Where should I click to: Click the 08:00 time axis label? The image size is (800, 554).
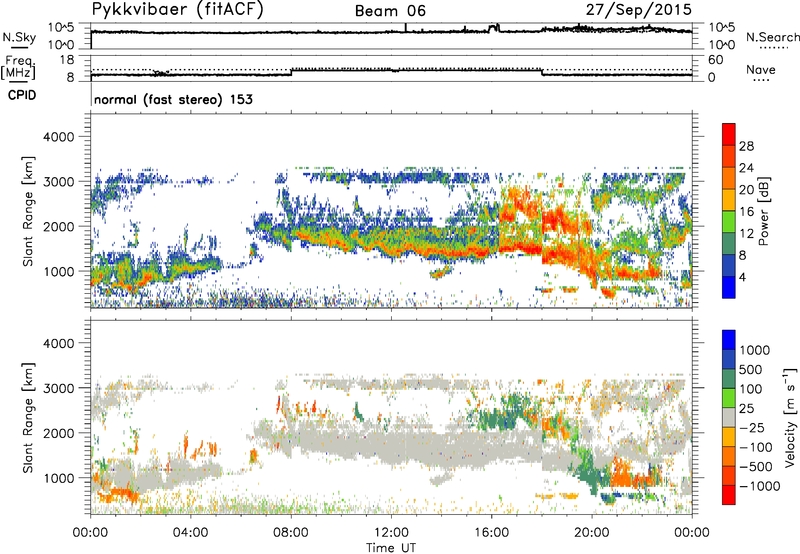coord(291,533)
